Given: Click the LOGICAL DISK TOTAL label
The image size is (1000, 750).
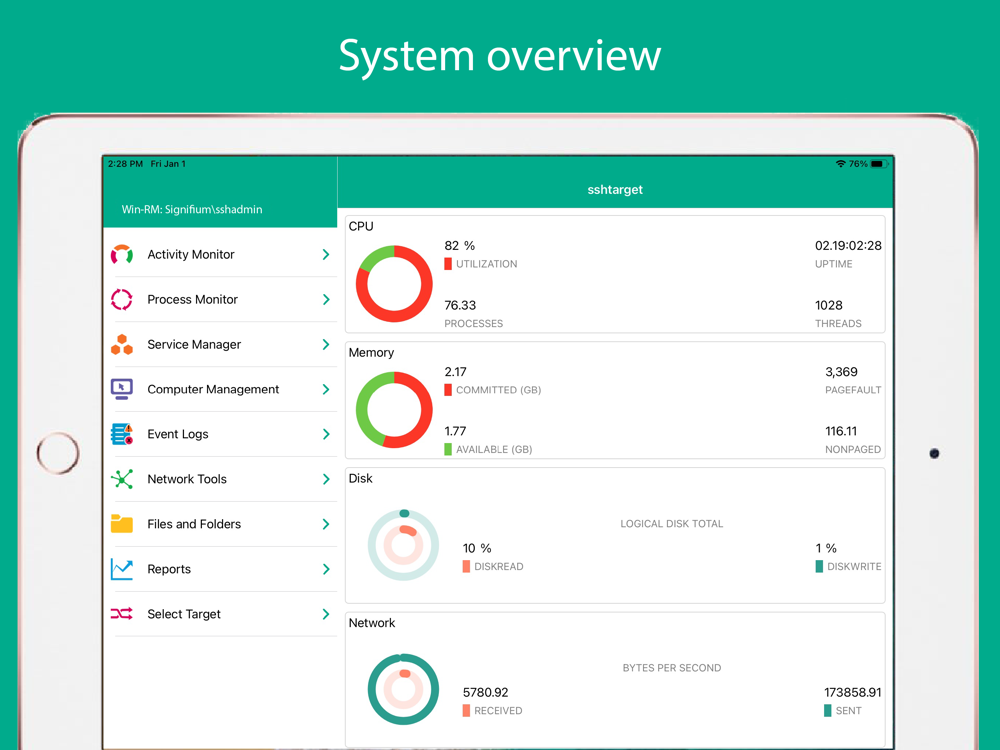Looking at the screenshot, I should pyautogui.click(x=672, y=524).
